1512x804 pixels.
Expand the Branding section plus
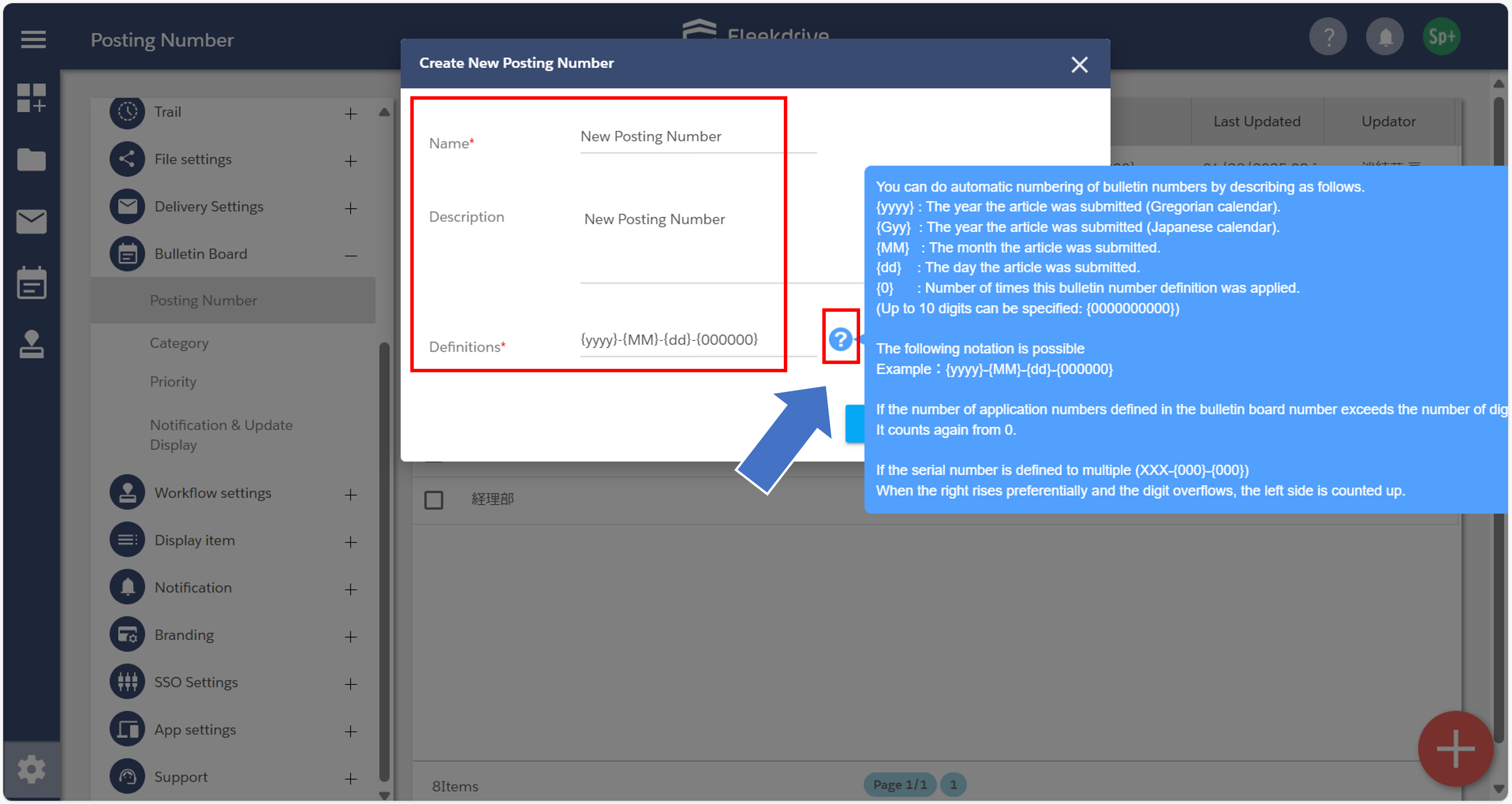[x=351, y=637]
